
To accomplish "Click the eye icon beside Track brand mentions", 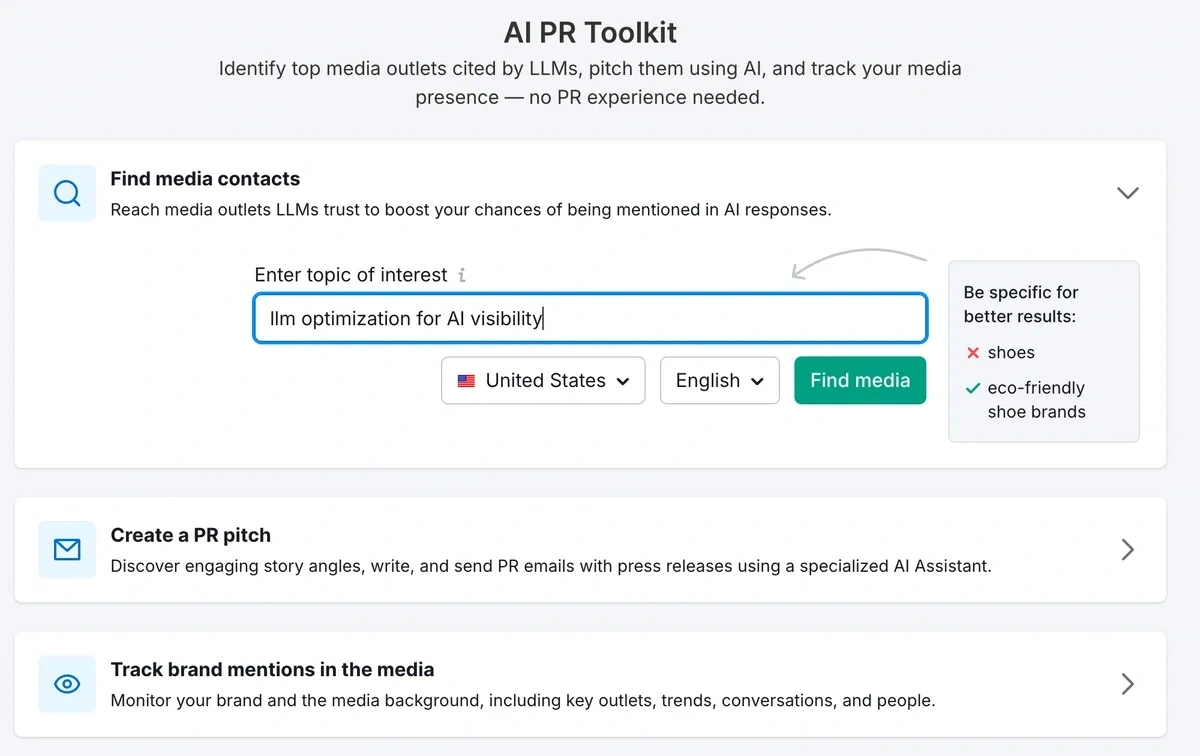I will tap(67, 684).
